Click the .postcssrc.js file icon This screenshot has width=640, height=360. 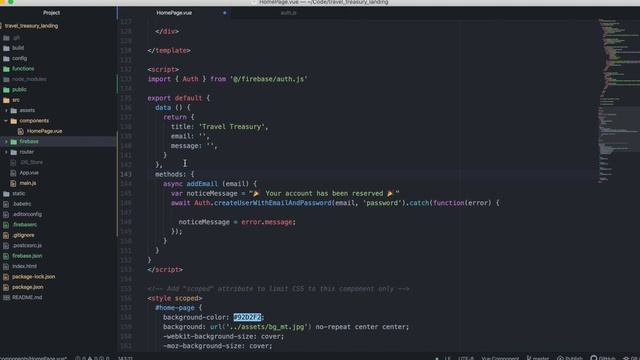pyautogui.click(x=6, y=245)
